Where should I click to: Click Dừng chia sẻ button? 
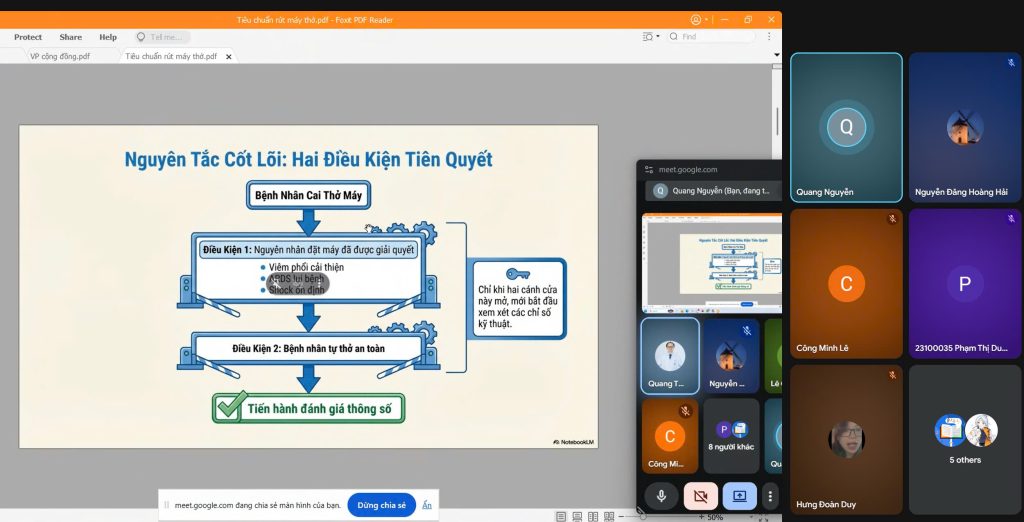click(381, 505)
